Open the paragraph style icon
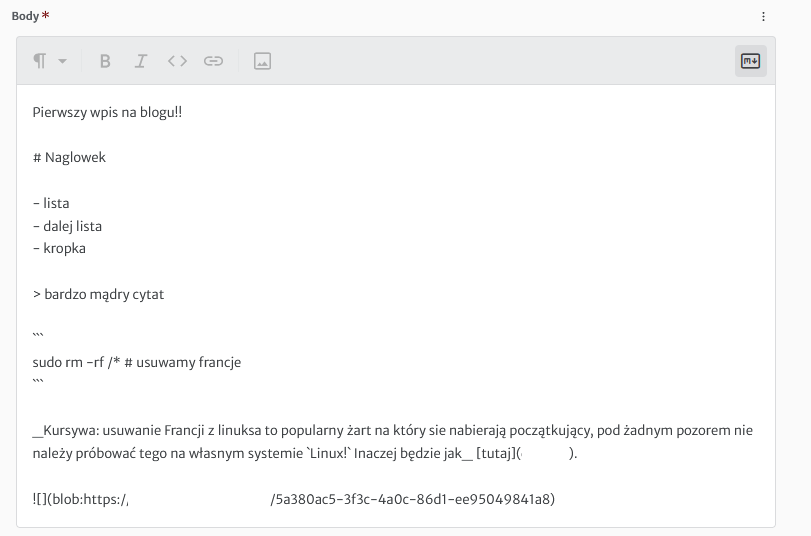Image resolution: width=811 pixels, height=536 pixels. coord(40,61)
